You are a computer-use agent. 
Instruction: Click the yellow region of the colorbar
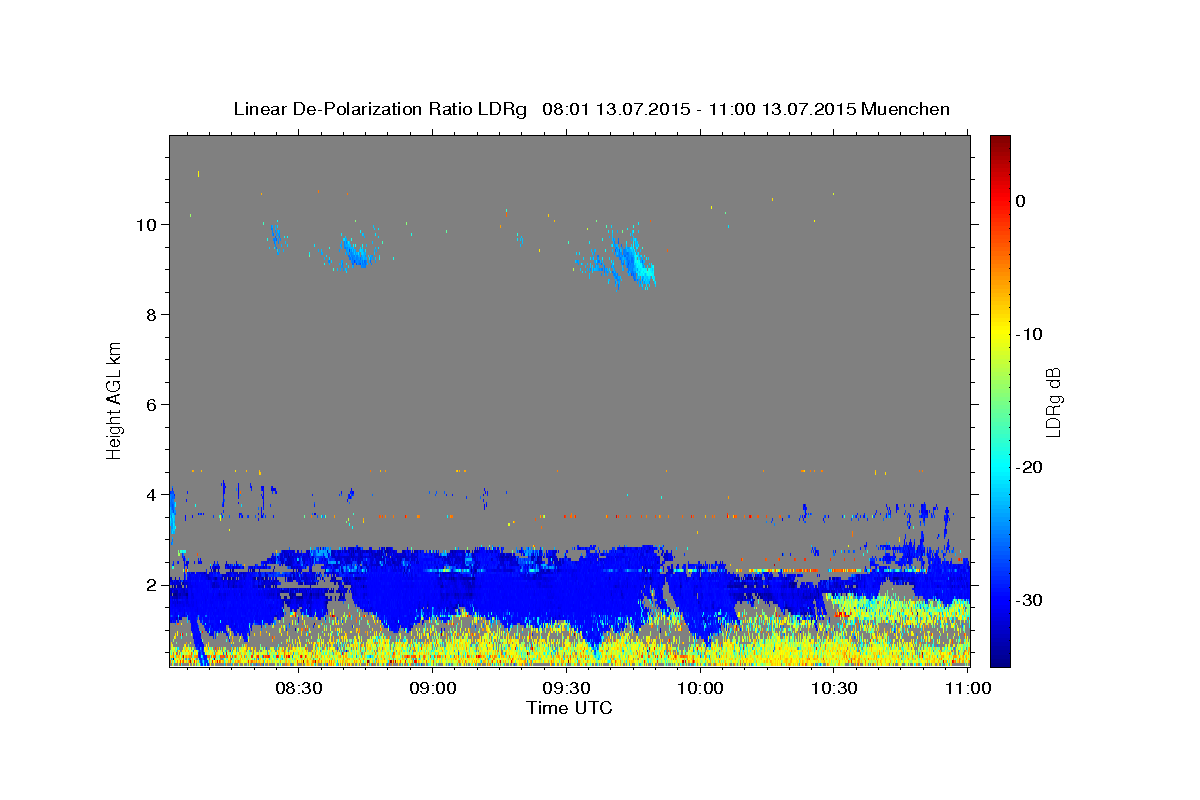(x=1000, y=334)
